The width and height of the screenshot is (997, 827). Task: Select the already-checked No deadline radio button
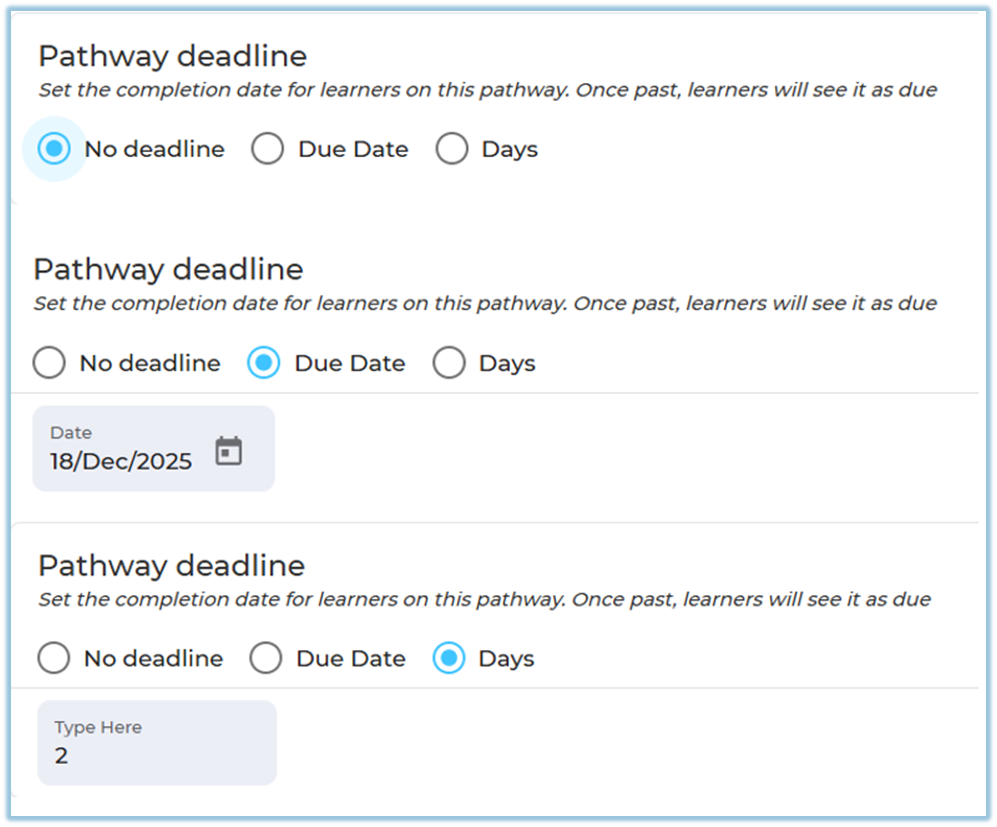[x=54, y=149]
